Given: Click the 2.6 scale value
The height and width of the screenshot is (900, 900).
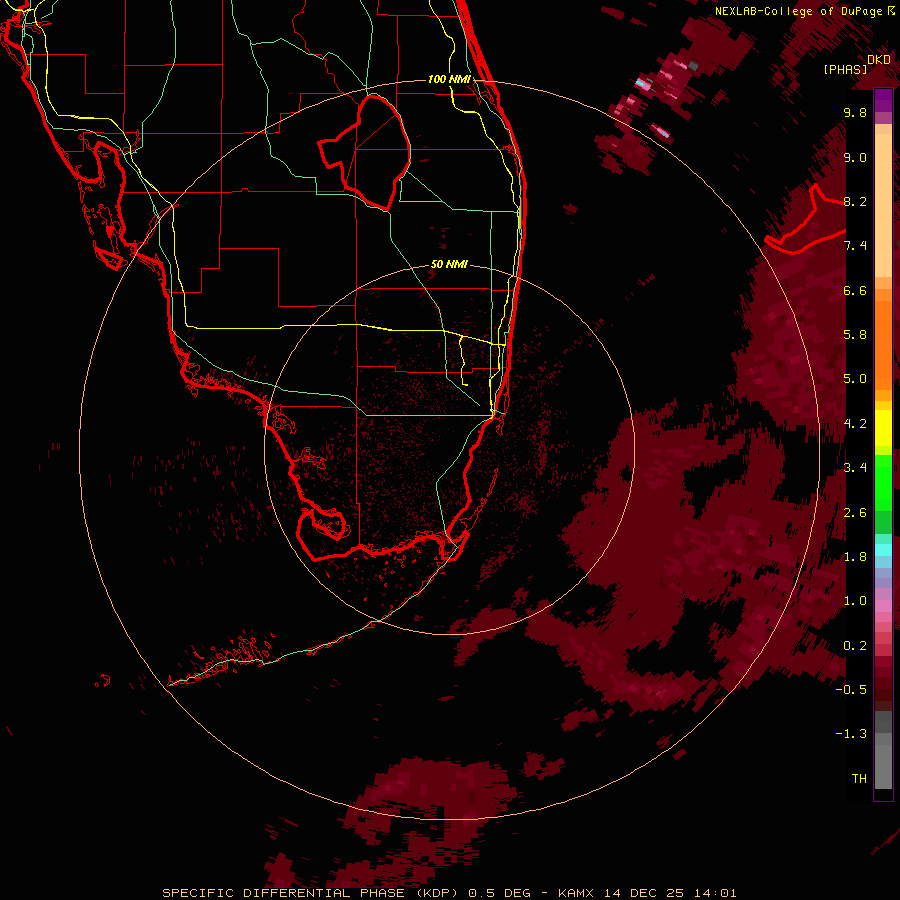Looking at the screenshot, I should (855, 513).
